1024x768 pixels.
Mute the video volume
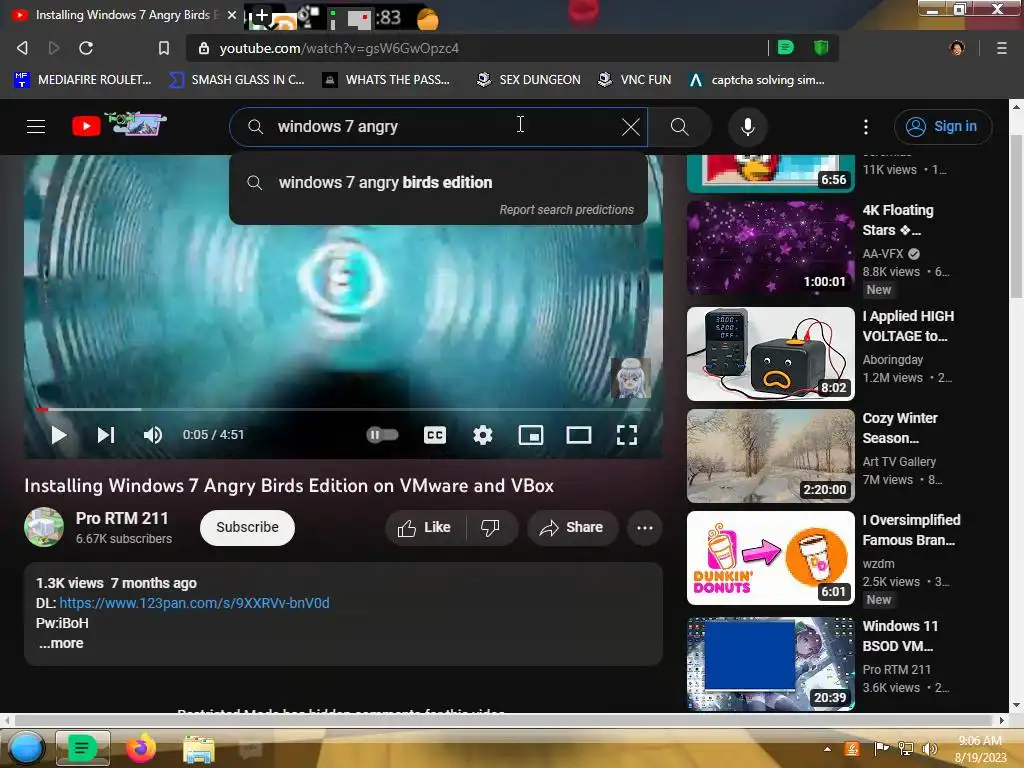[x=153, y=435]
